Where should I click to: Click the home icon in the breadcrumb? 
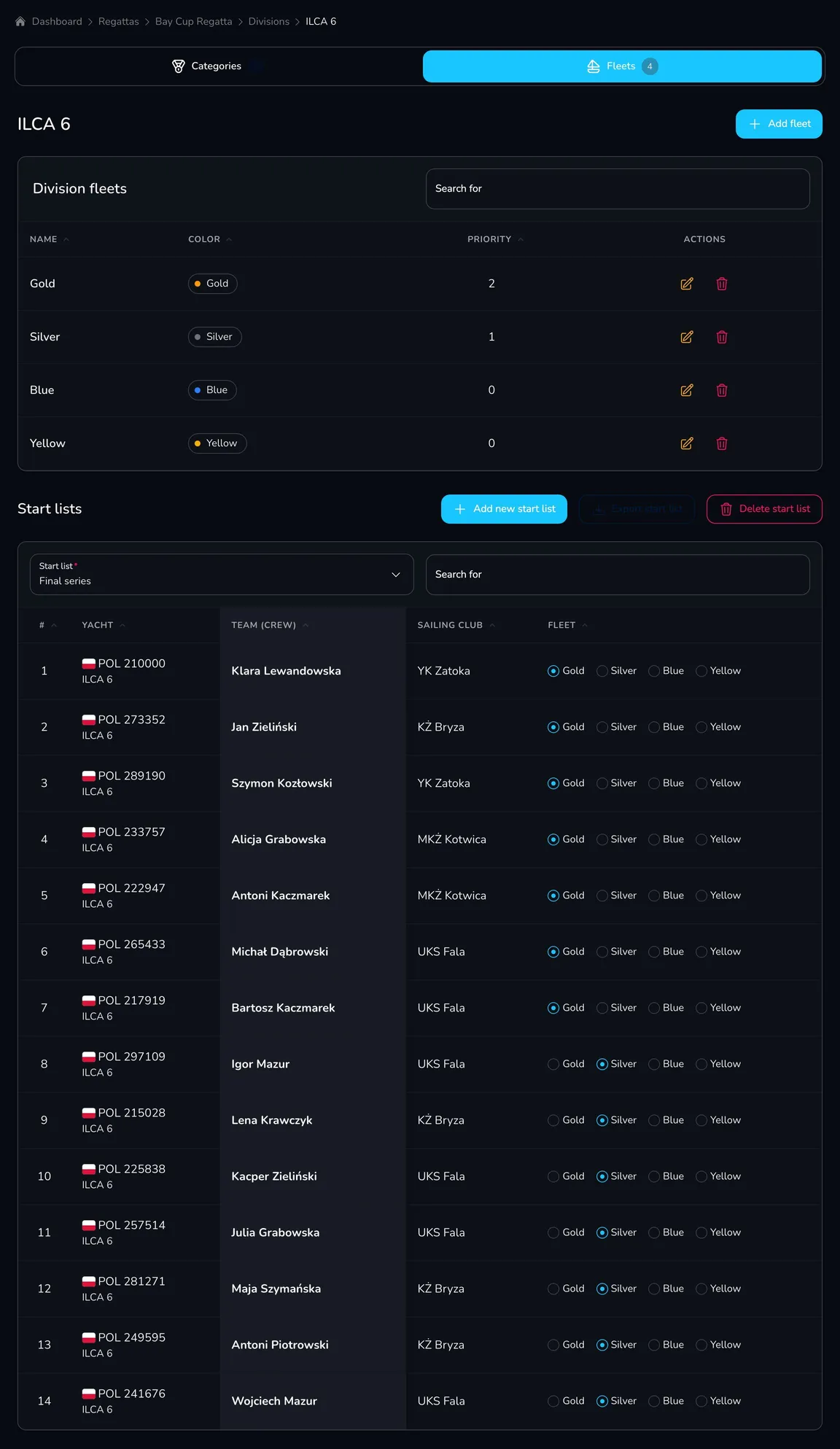20,22
